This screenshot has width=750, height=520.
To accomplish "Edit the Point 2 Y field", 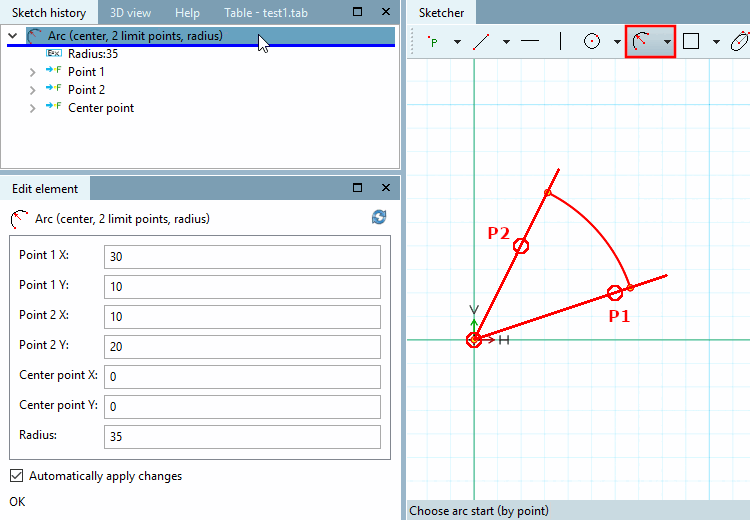I will (242, 347).
